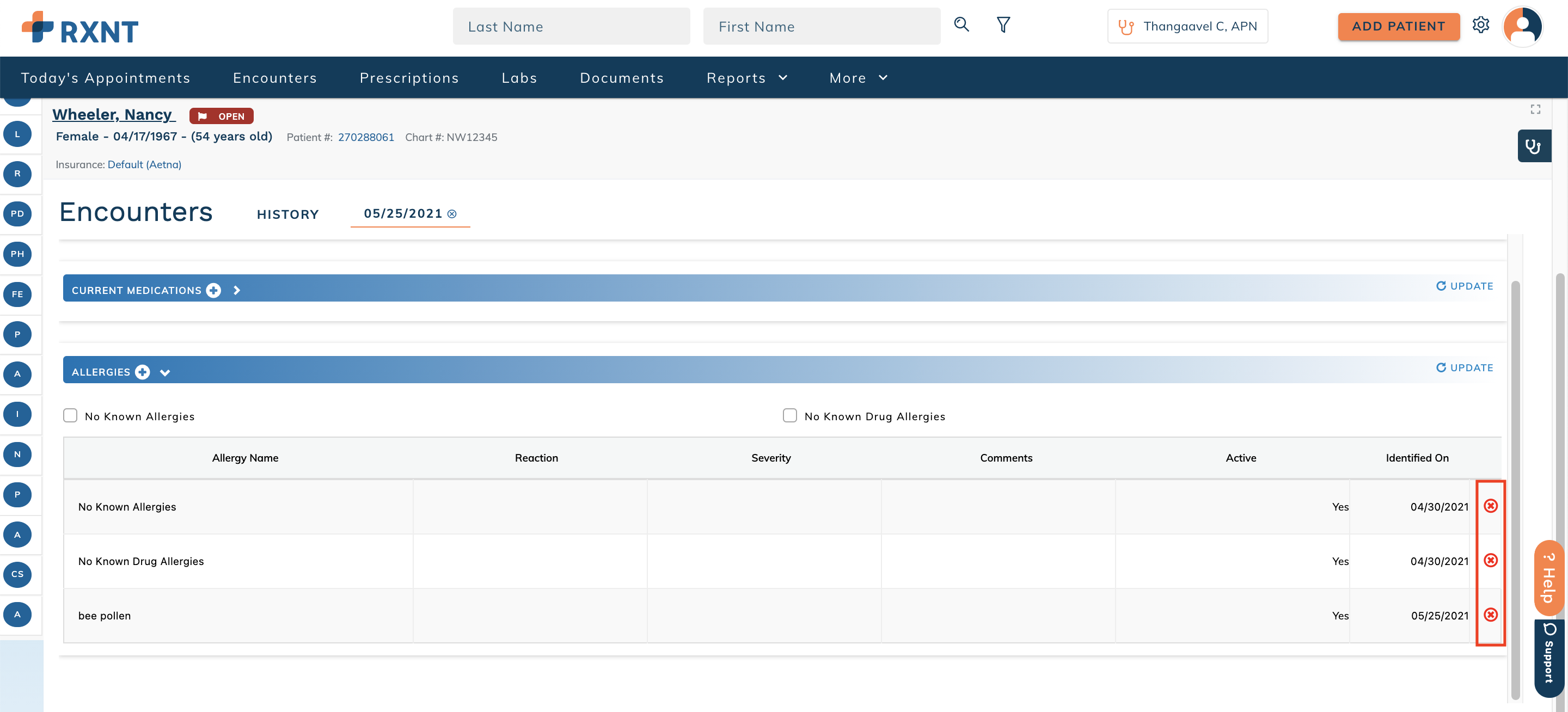The height and width of the screenshot is (712, 1568).
Task: Jump to the FE sidebar section
Action: (x=17, y=294)
